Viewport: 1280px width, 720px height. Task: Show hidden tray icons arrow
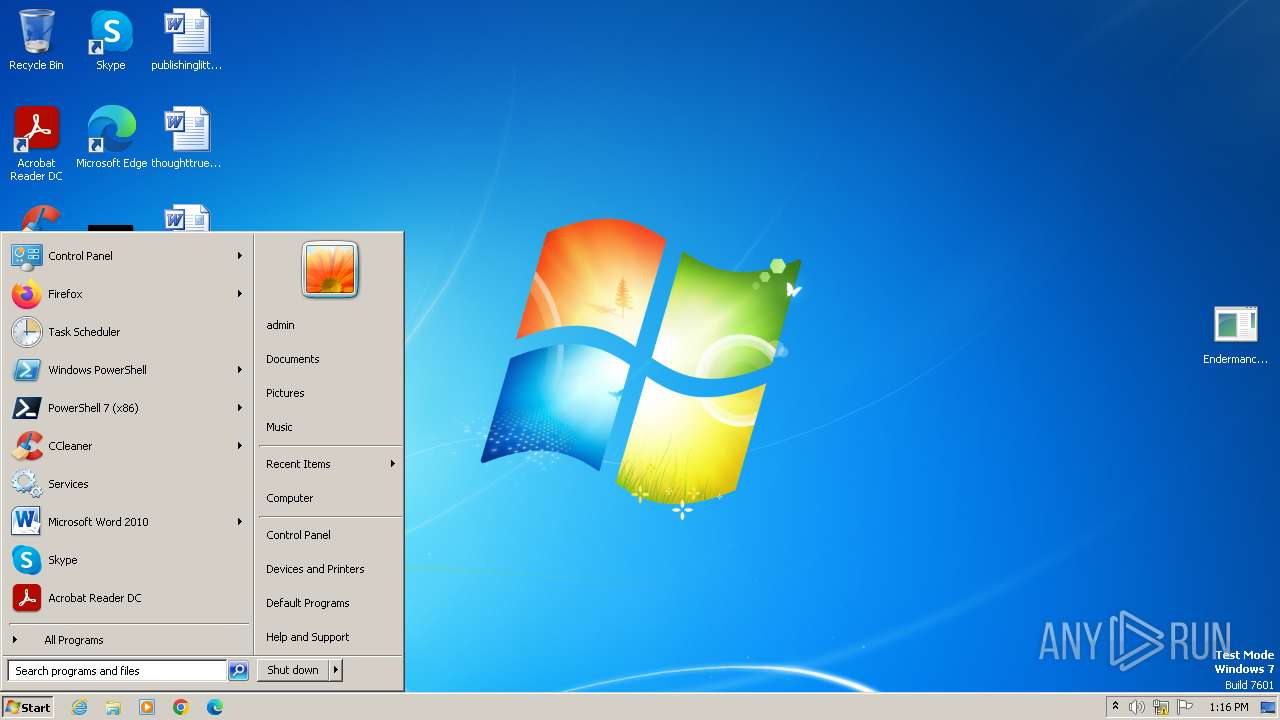point(1115,707)
